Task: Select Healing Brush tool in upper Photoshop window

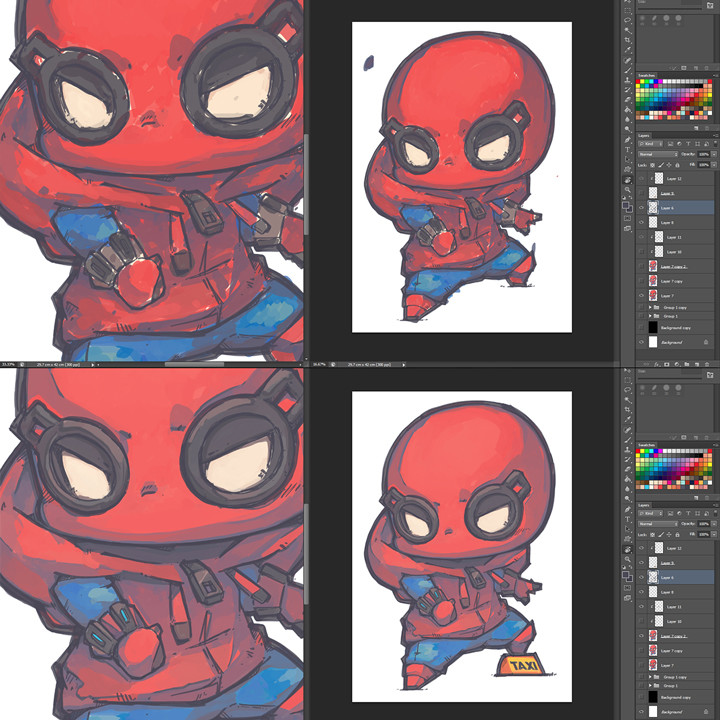Action: [x=628, y=60]
